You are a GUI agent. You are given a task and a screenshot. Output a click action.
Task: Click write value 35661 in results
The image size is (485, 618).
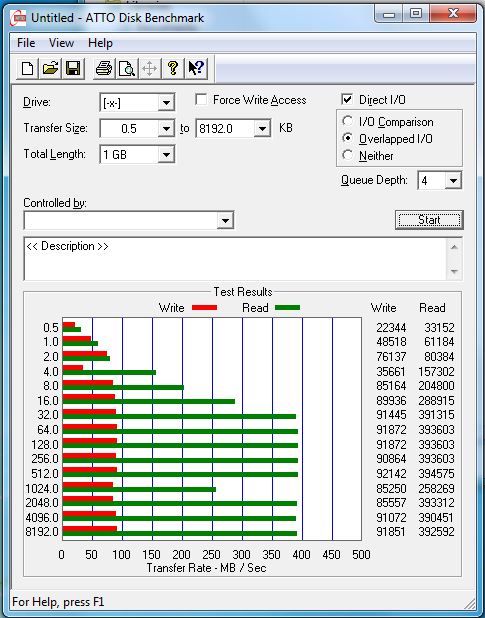point(391,371)
